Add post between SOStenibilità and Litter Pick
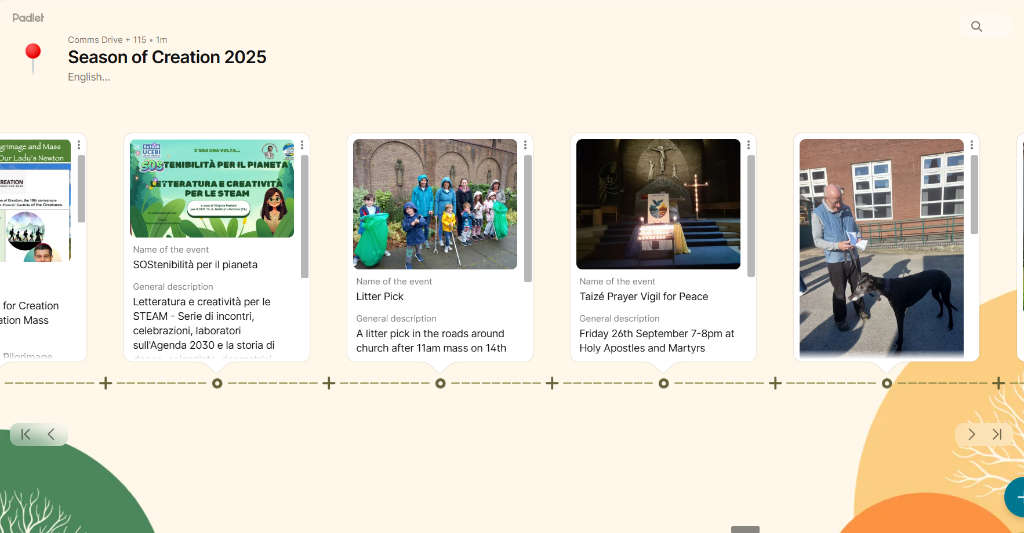The width and height of the screenshot is (1024, 533). tap(329, 383)
